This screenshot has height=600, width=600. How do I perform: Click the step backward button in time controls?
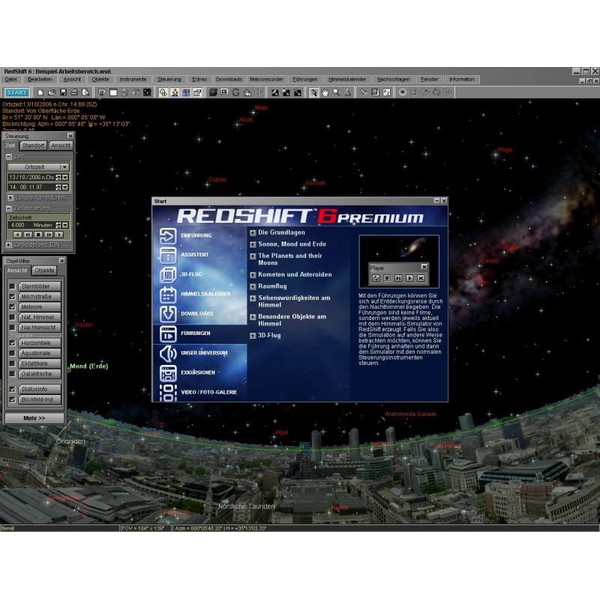pos(28,235)
